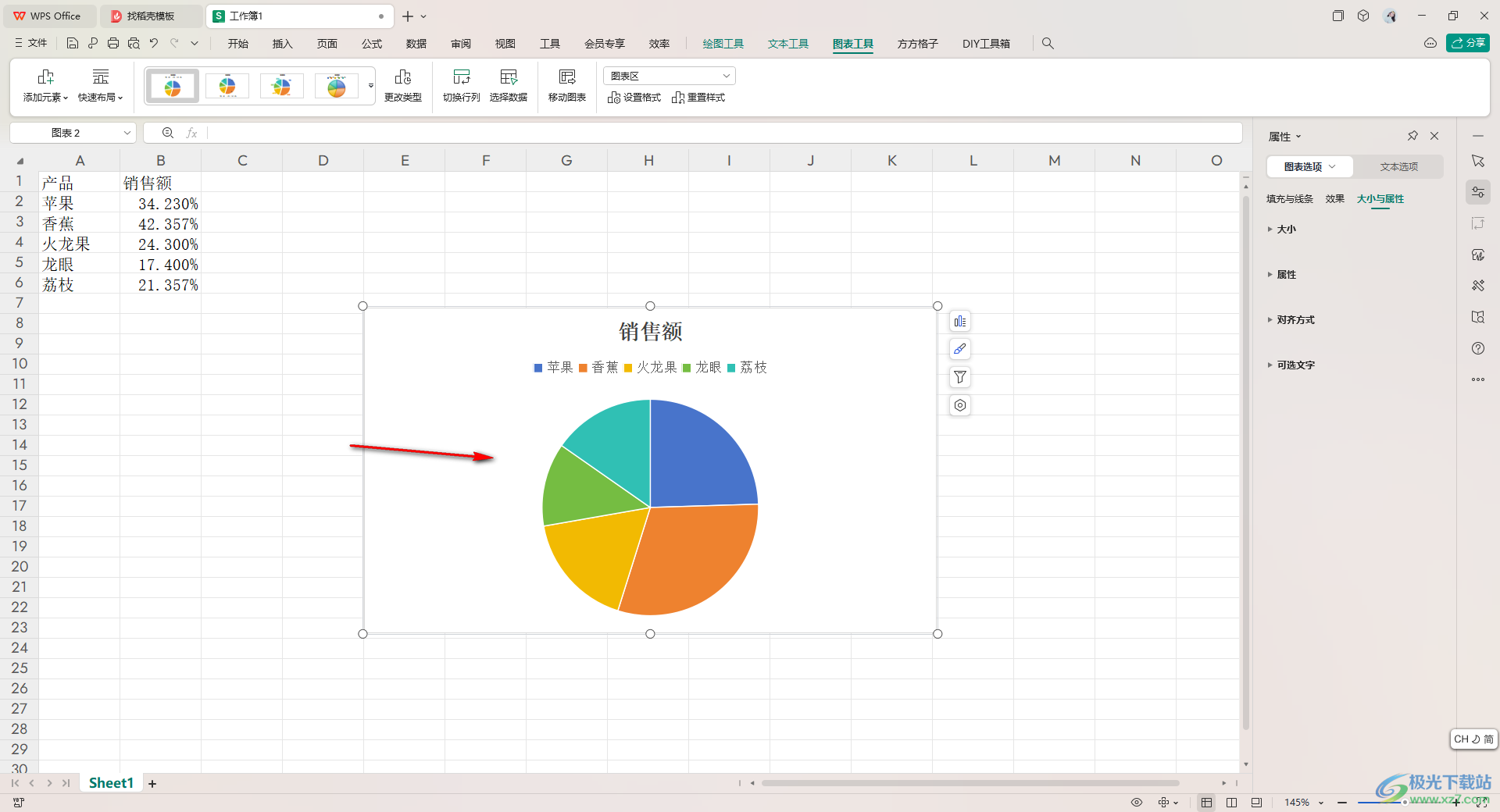Select the second pie chart style thumbnail

point(227,85)
